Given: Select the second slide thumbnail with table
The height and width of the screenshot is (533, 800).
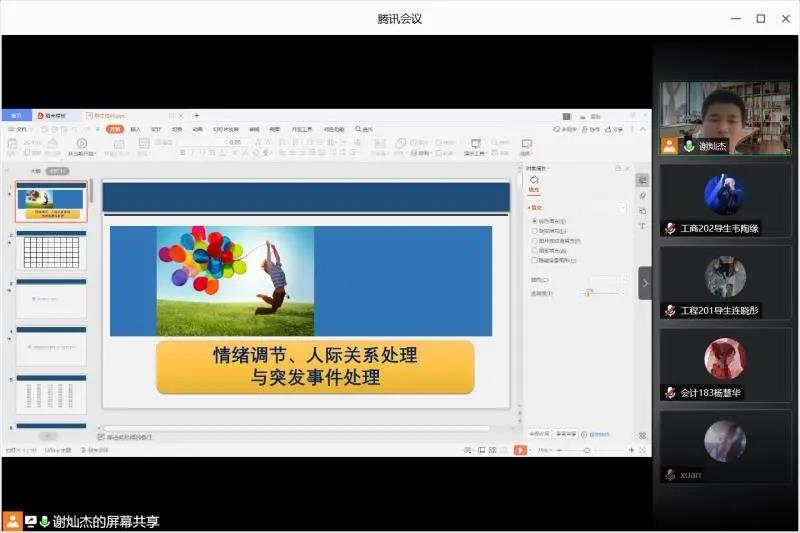Looking at the screenshot, I should point(51,250).
